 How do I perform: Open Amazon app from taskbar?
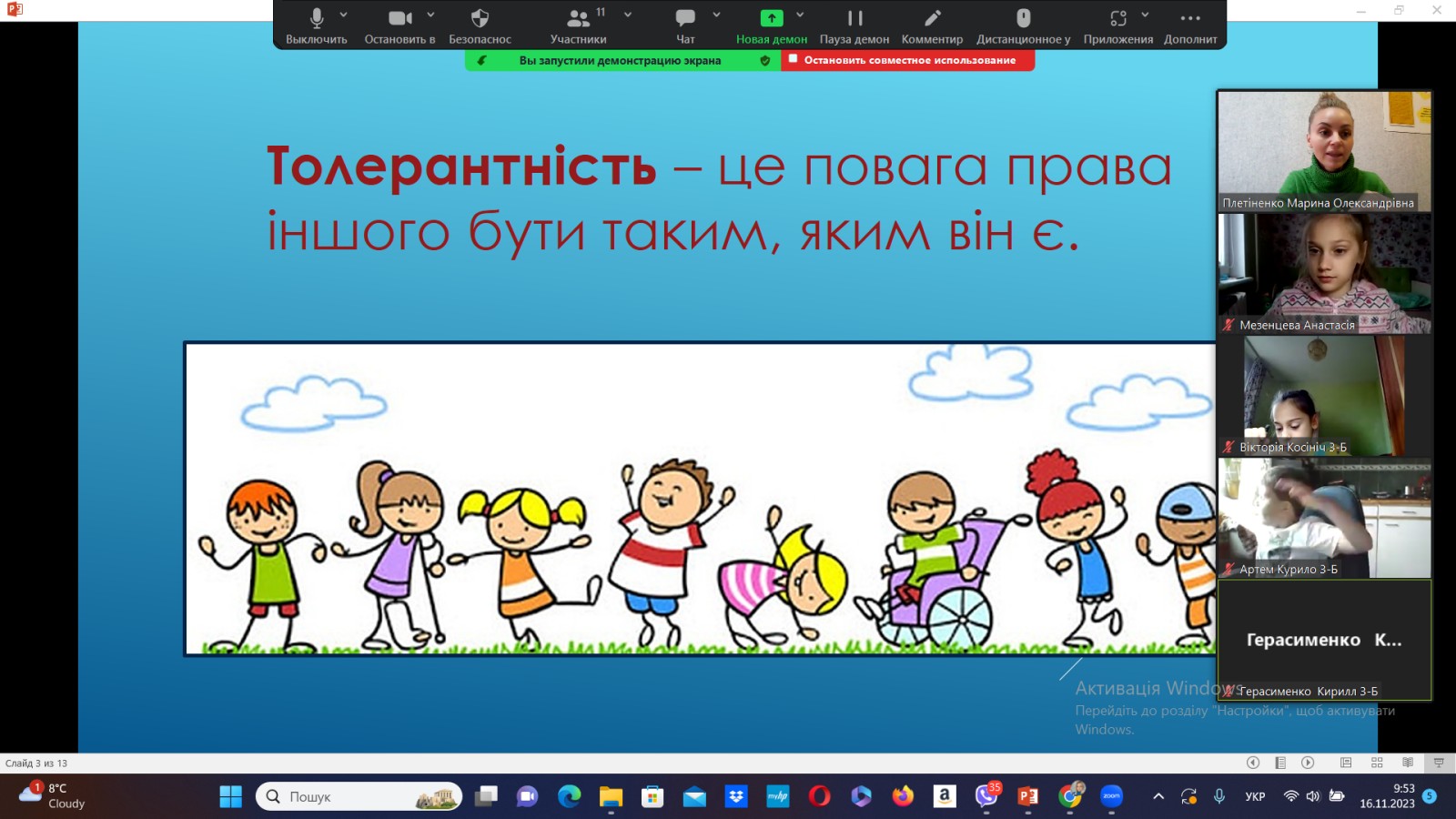(945, 797)
